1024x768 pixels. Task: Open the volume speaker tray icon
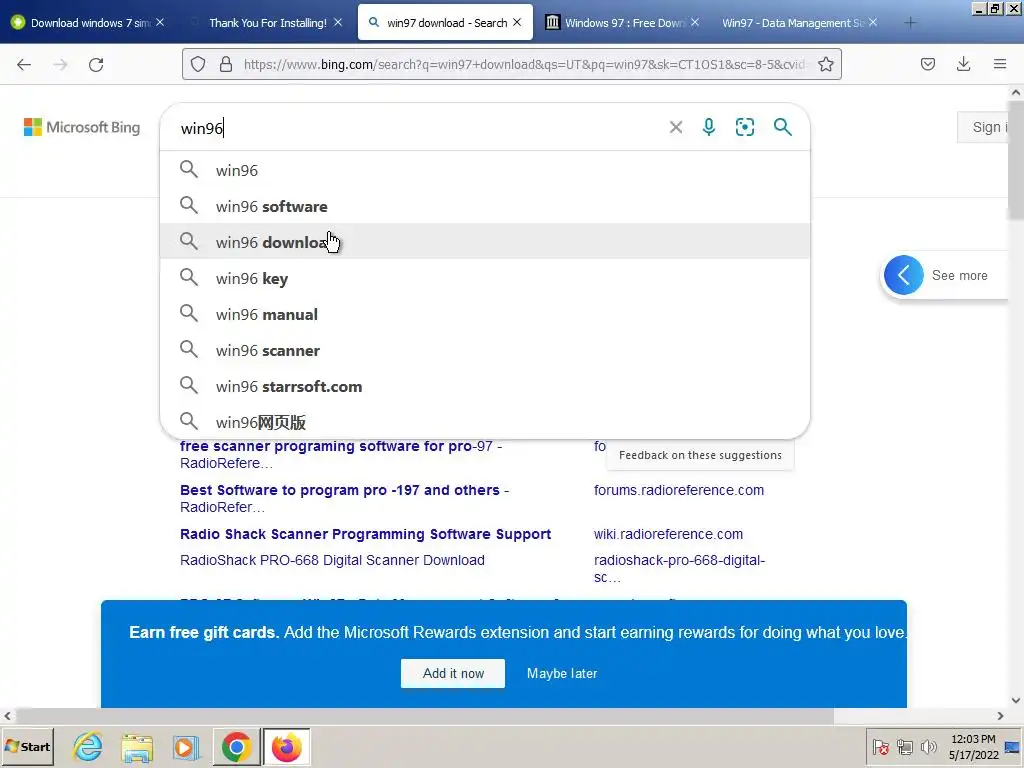click(x=928, y=746)
